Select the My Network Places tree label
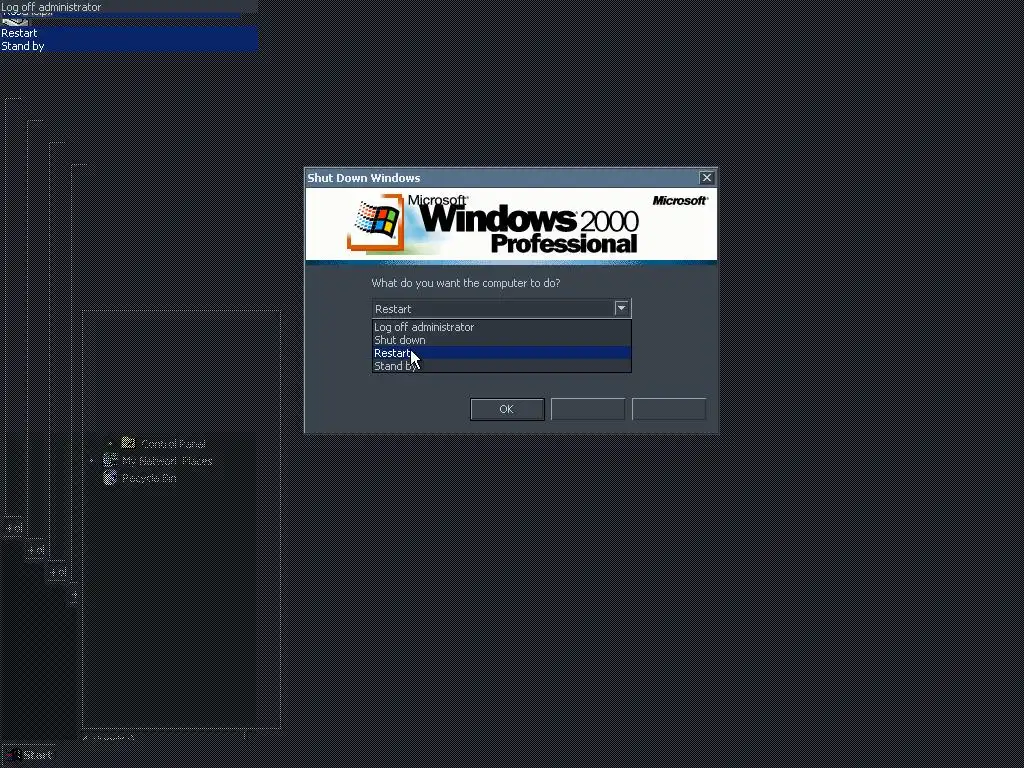Viewport: 1024px width, 768px height. pos(167,461)
